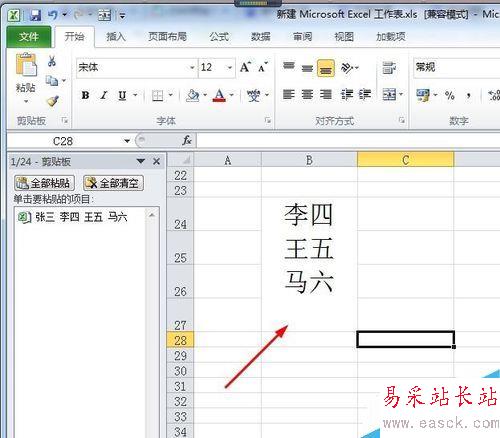Click the Insert Function fx icon
The image size is (500, 438).
(x=187, y=140)
